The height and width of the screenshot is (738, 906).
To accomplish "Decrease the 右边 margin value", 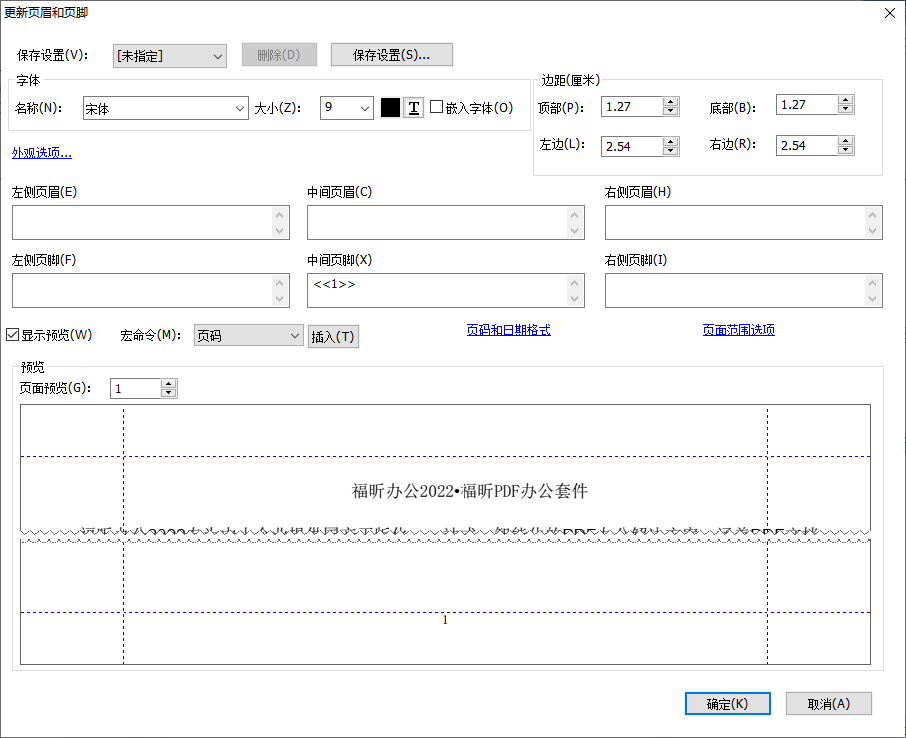I will point(845,150).
